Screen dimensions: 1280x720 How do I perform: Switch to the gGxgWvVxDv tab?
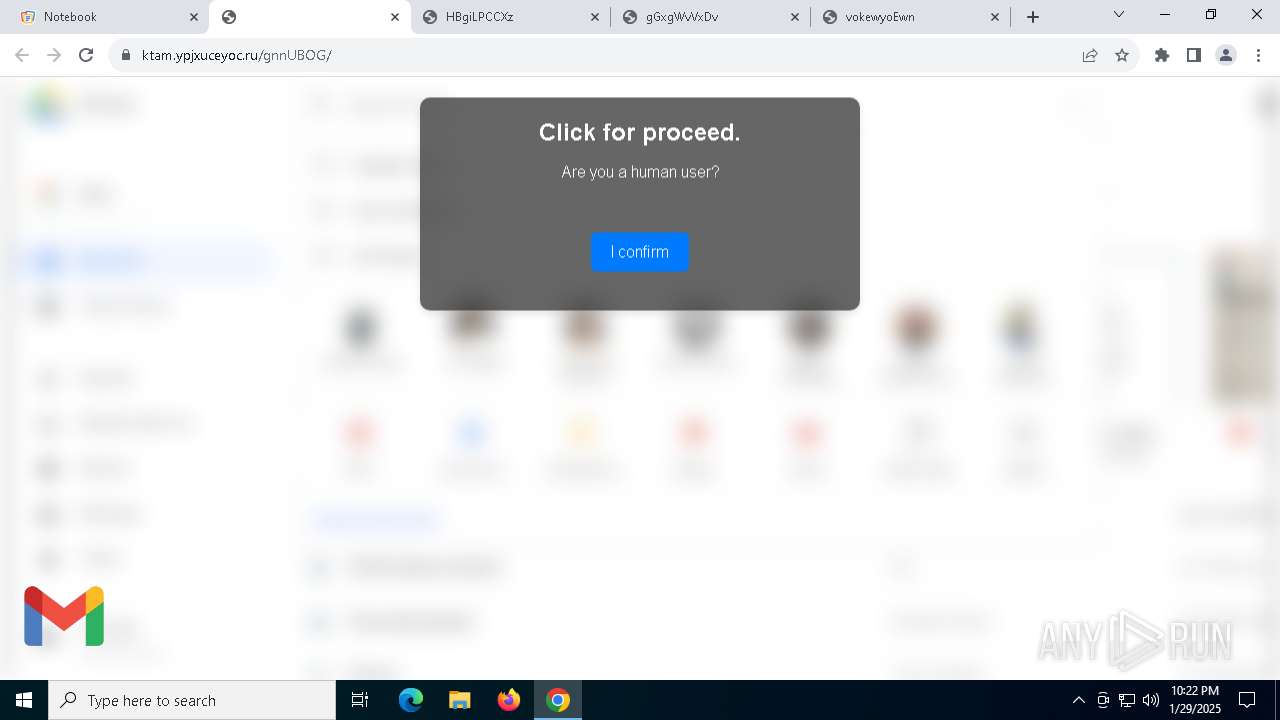[x=710, y=17]
